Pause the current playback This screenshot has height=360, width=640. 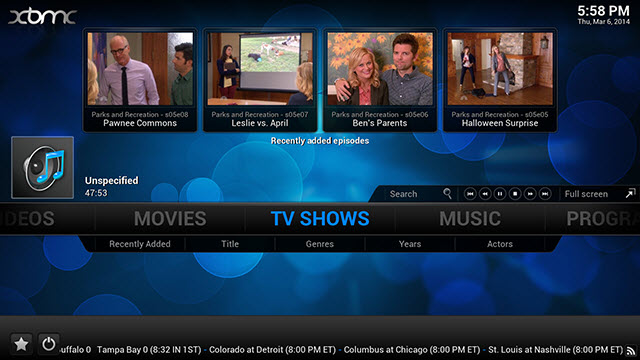(x=500, y=194)
